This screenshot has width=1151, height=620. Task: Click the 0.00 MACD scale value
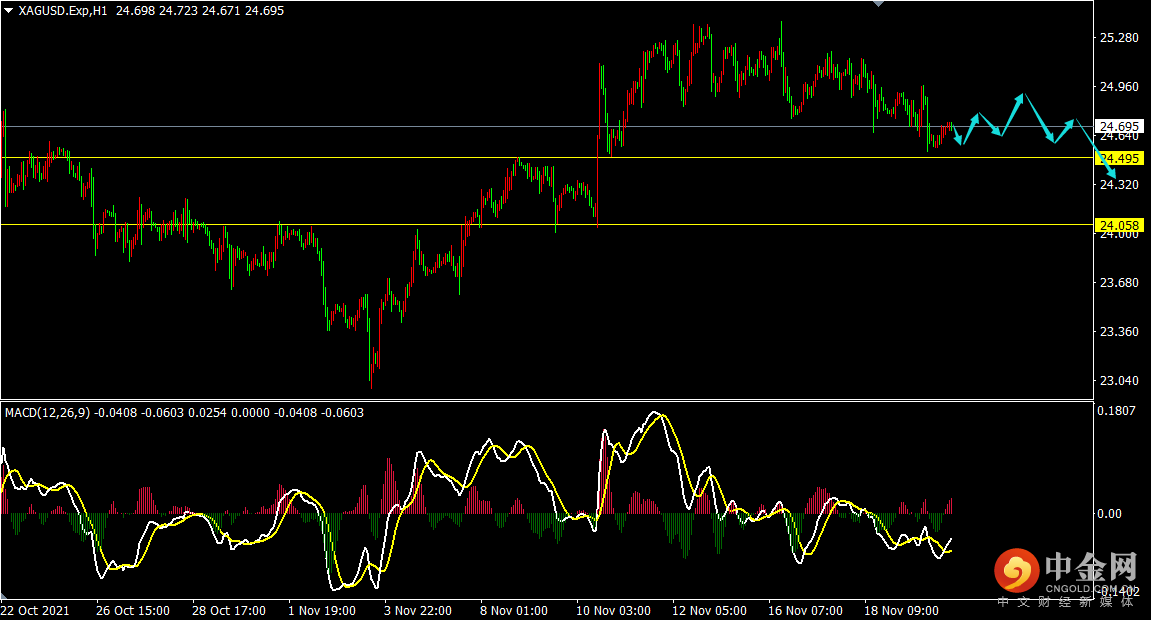point(1109,514)
